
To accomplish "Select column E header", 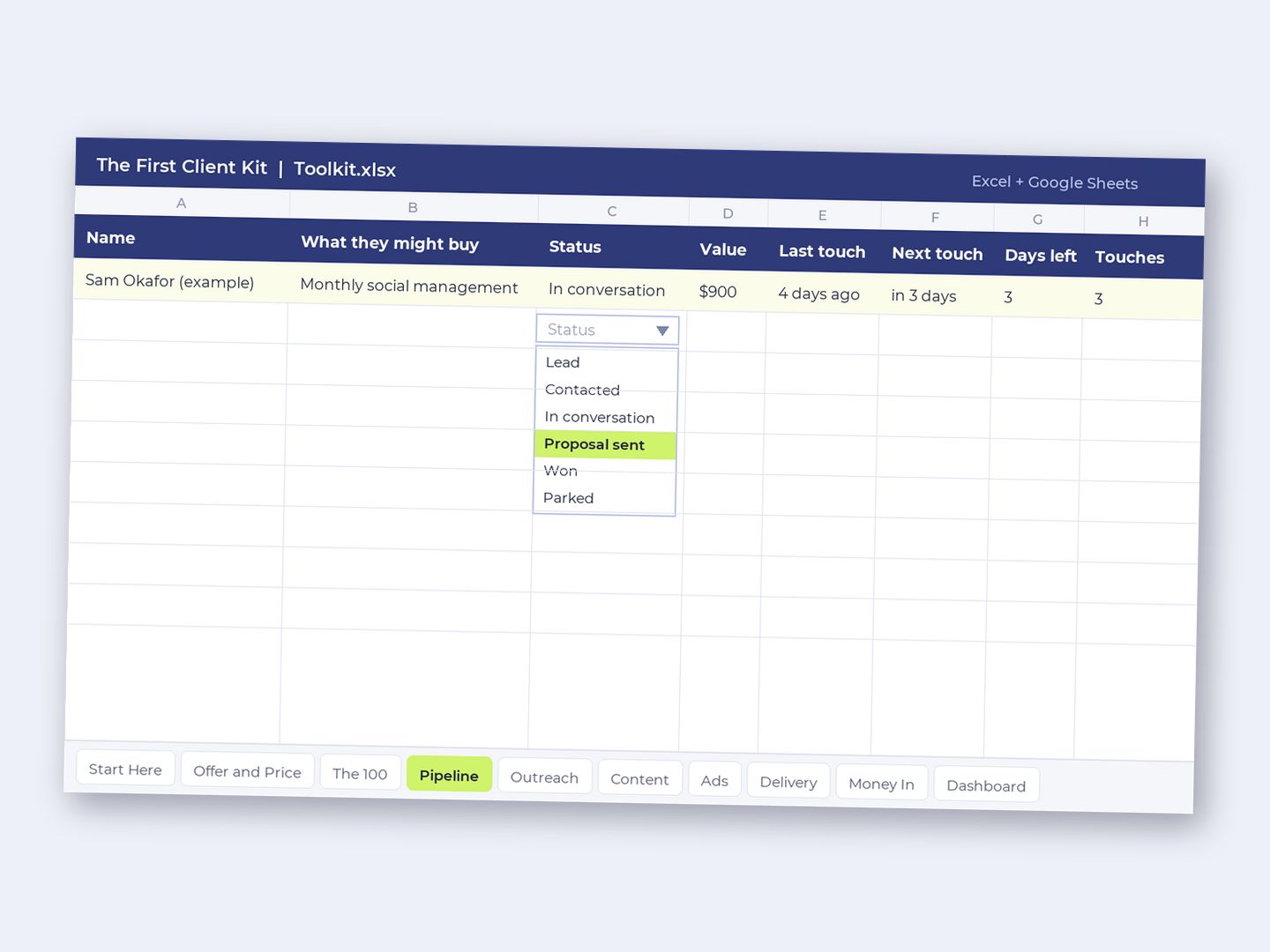I will pos(823,215).
